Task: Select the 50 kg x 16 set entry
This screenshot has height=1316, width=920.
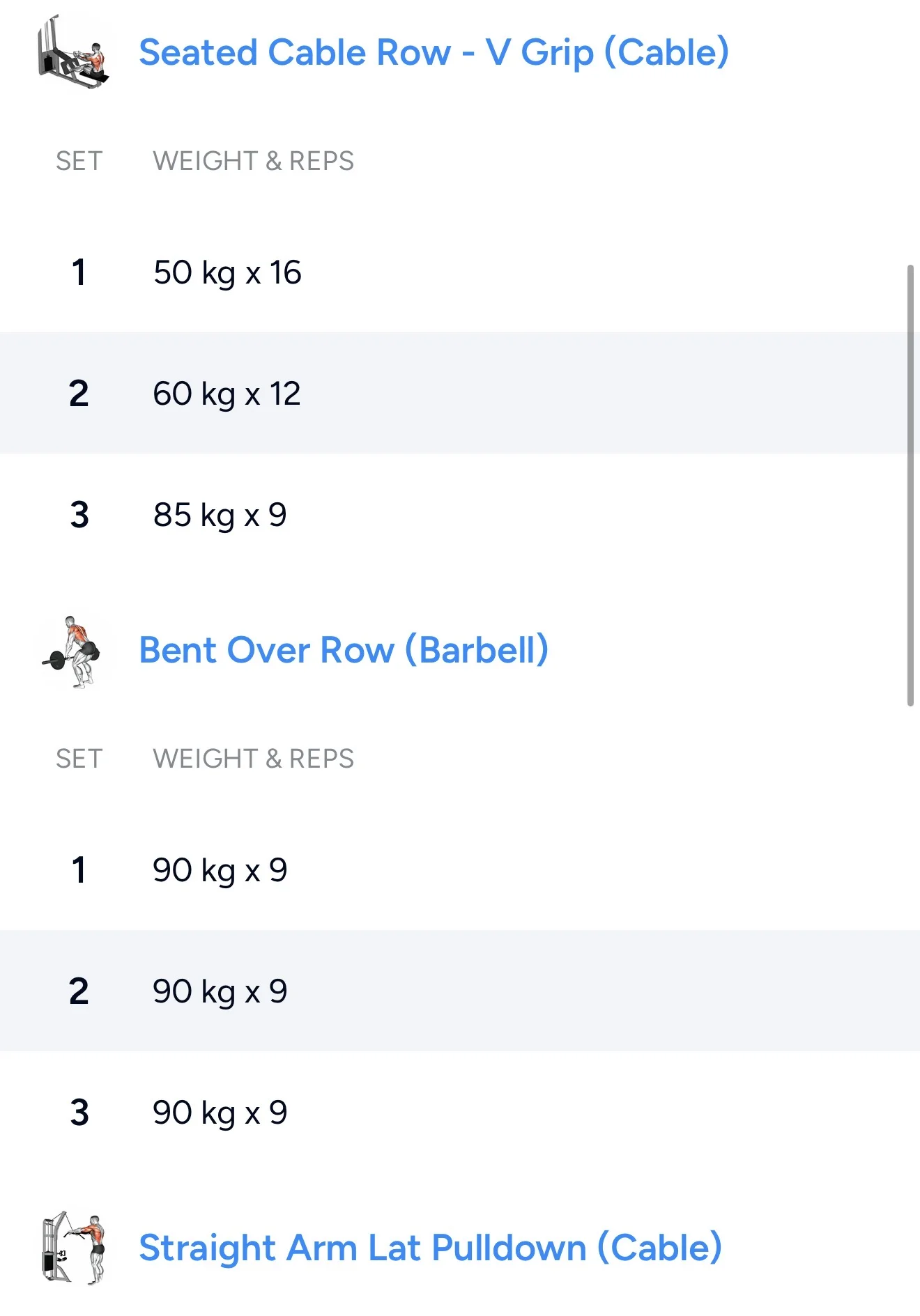Action: (227, 272)
